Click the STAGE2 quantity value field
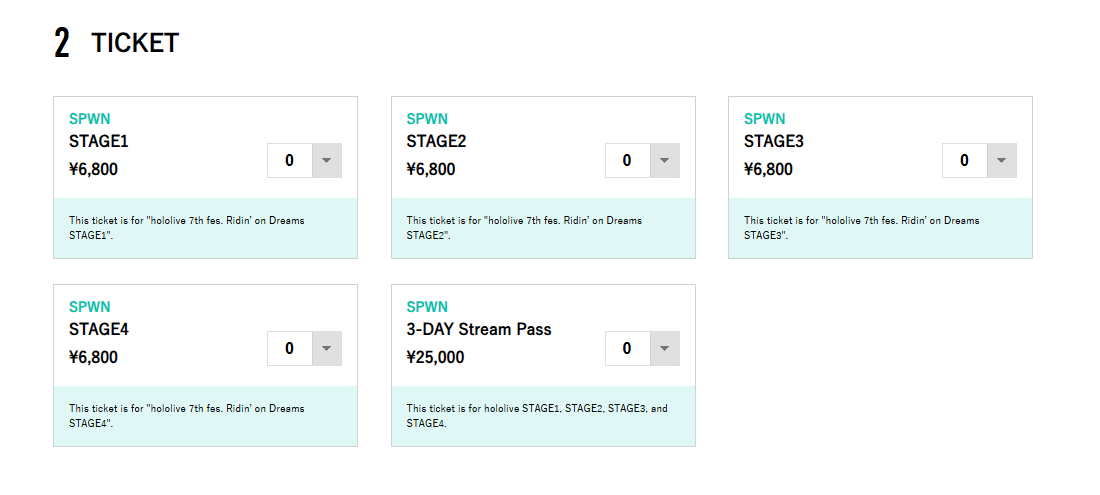 [627, 161]
